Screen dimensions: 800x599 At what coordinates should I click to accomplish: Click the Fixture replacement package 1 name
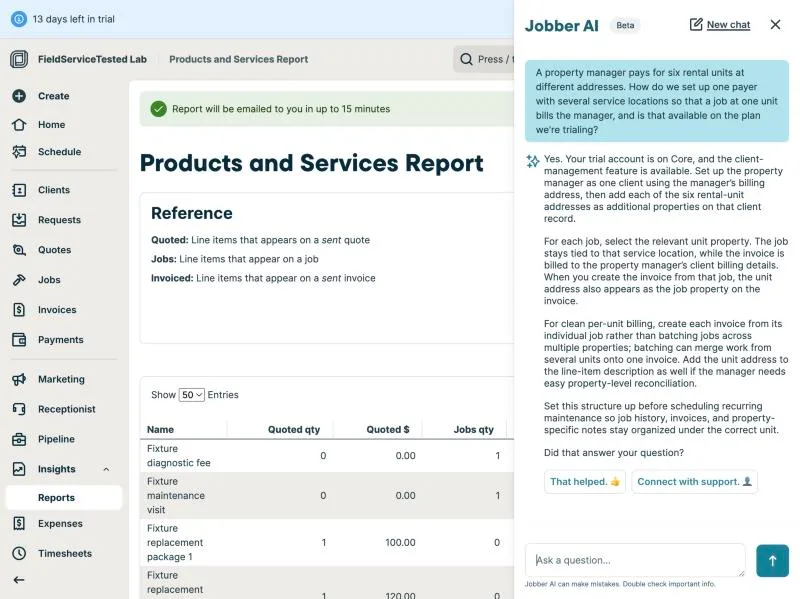(175, 542)
